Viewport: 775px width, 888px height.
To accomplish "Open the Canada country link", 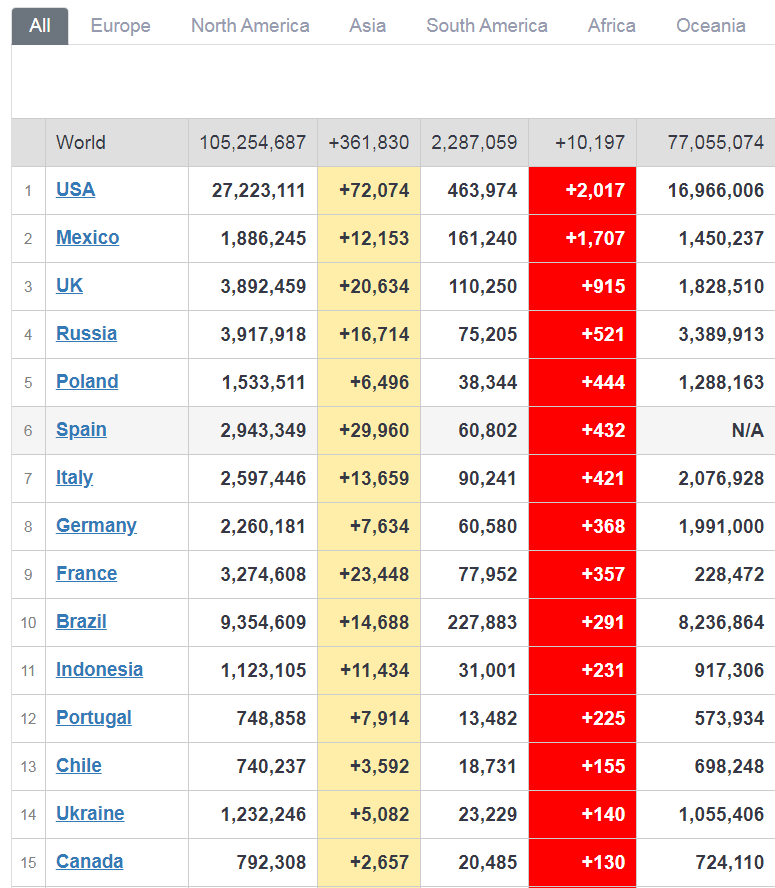I will (90, 862).
